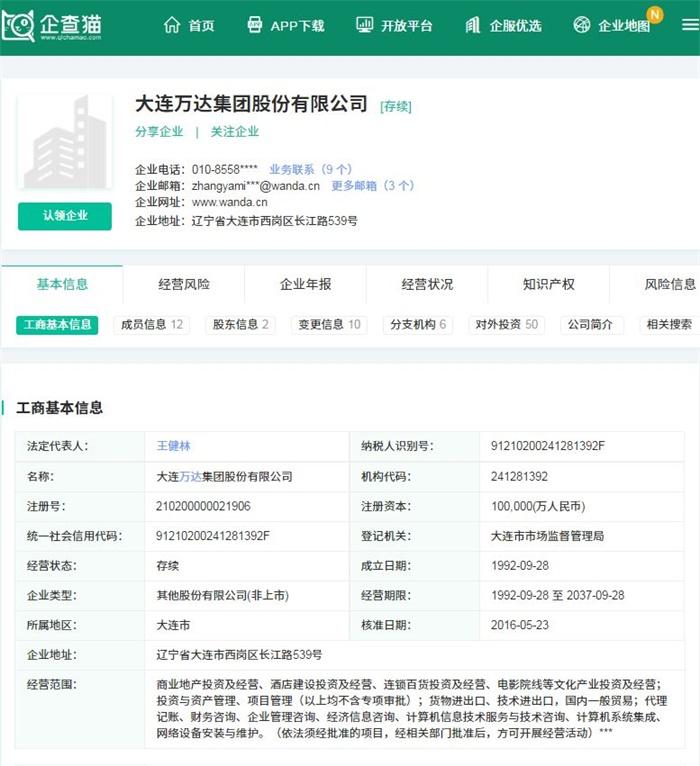Click the 企查猫 logo
700x766 pixels.
click(x=51, y=25)
